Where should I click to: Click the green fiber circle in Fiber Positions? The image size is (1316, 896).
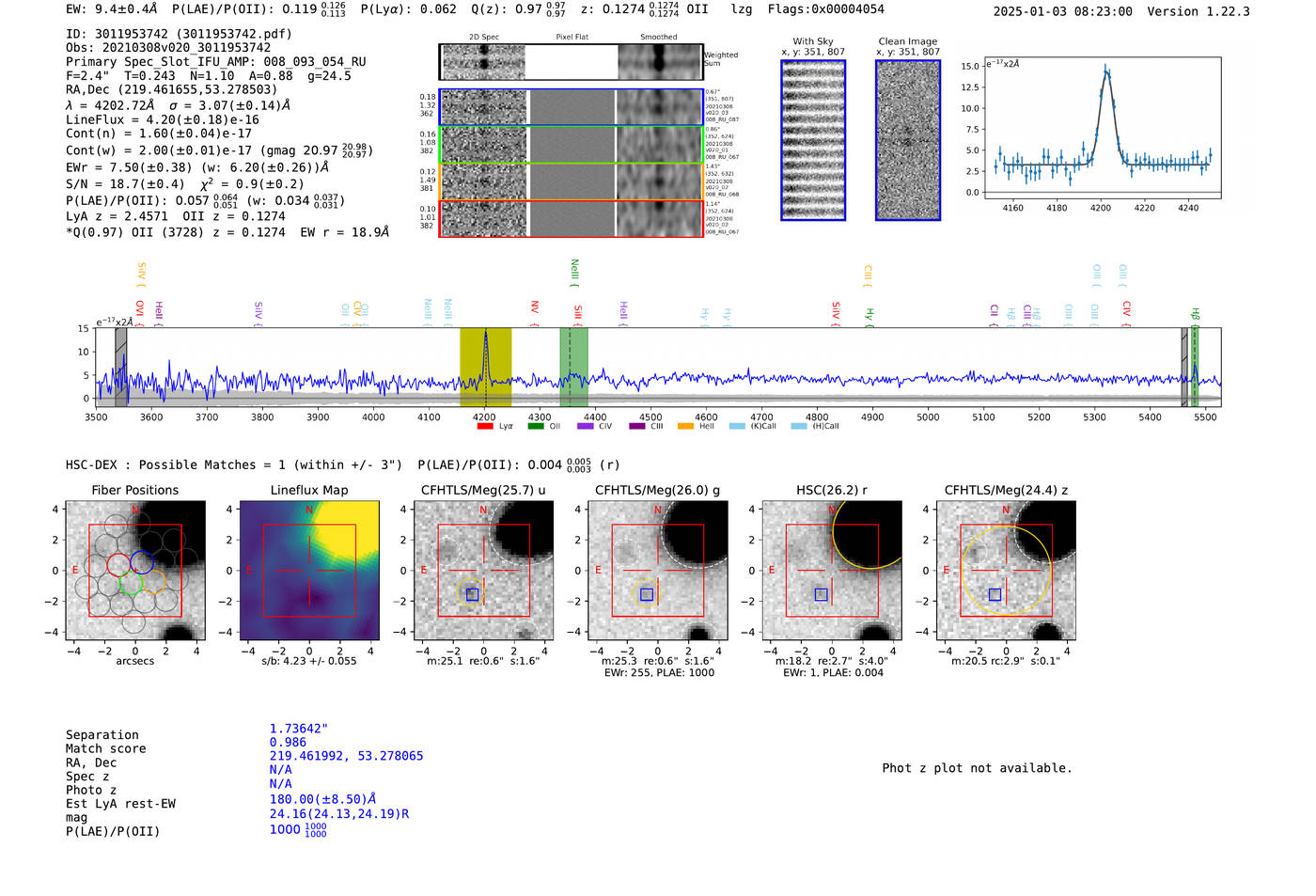131,583
